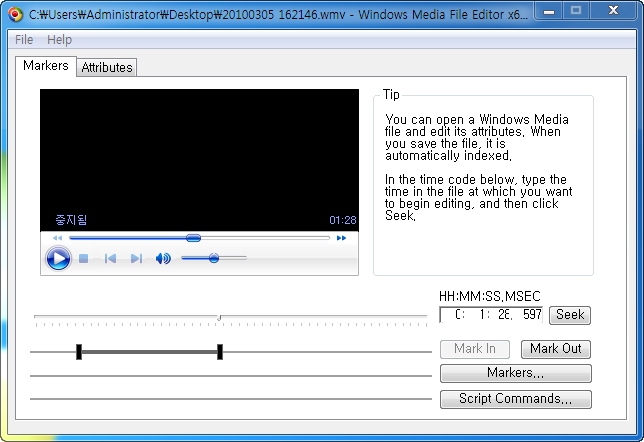Viewport: 644px width, 442px height.
Task: Click the black video display area
Action: [x=199, y=160]
